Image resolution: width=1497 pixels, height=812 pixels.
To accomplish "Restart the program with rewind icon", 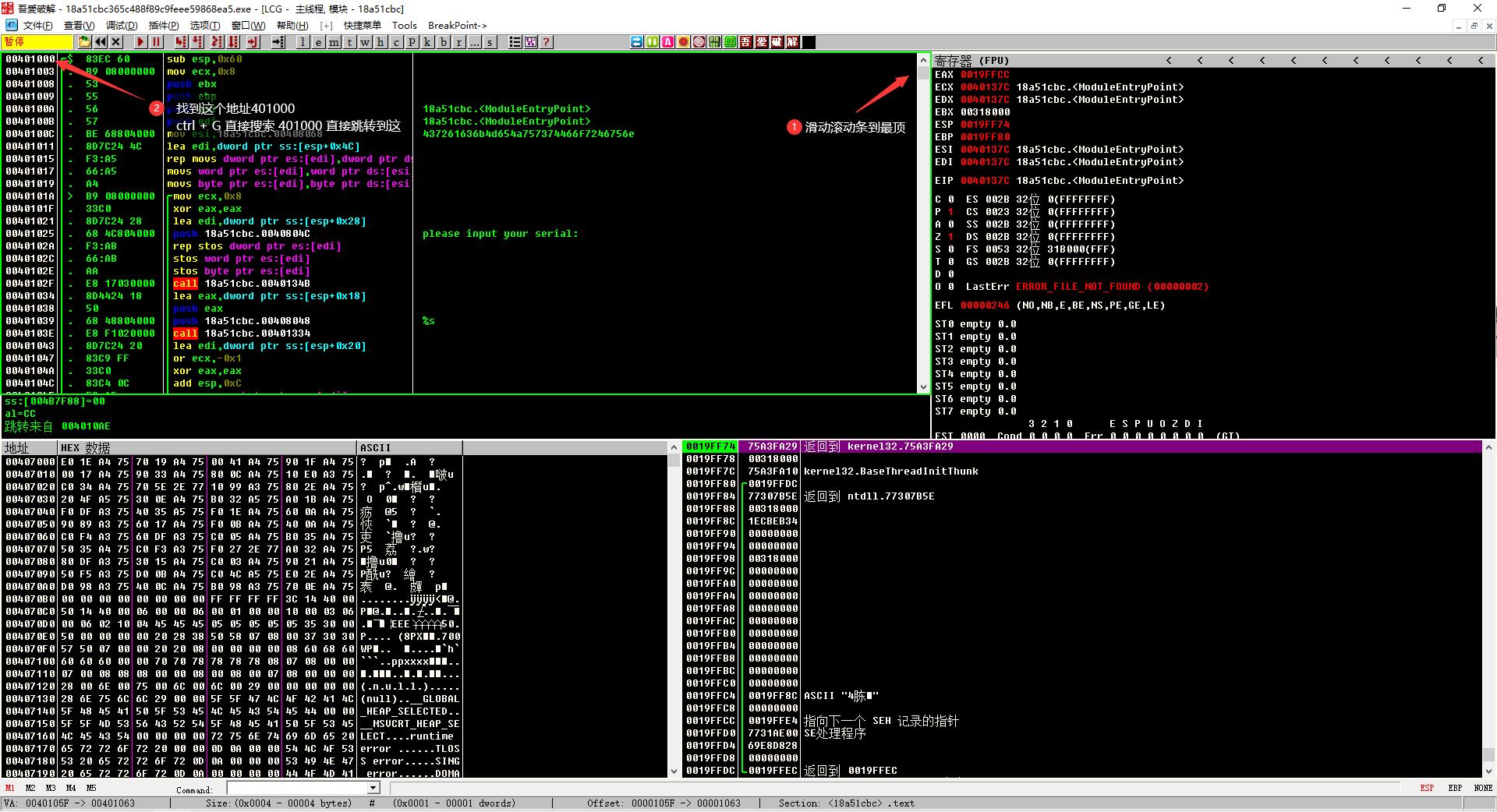I will (x=101, y=42).
